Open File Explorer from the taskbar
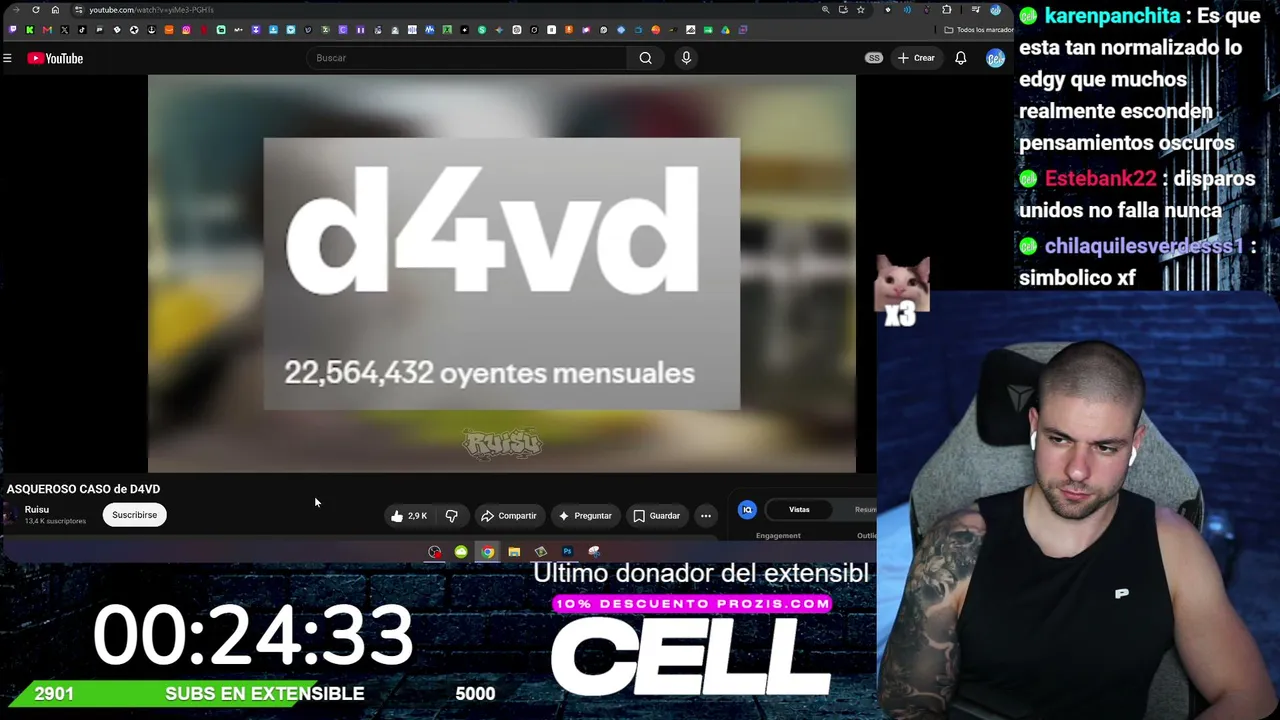This screenshot has height=720, width=1280. tap(514, 552)
